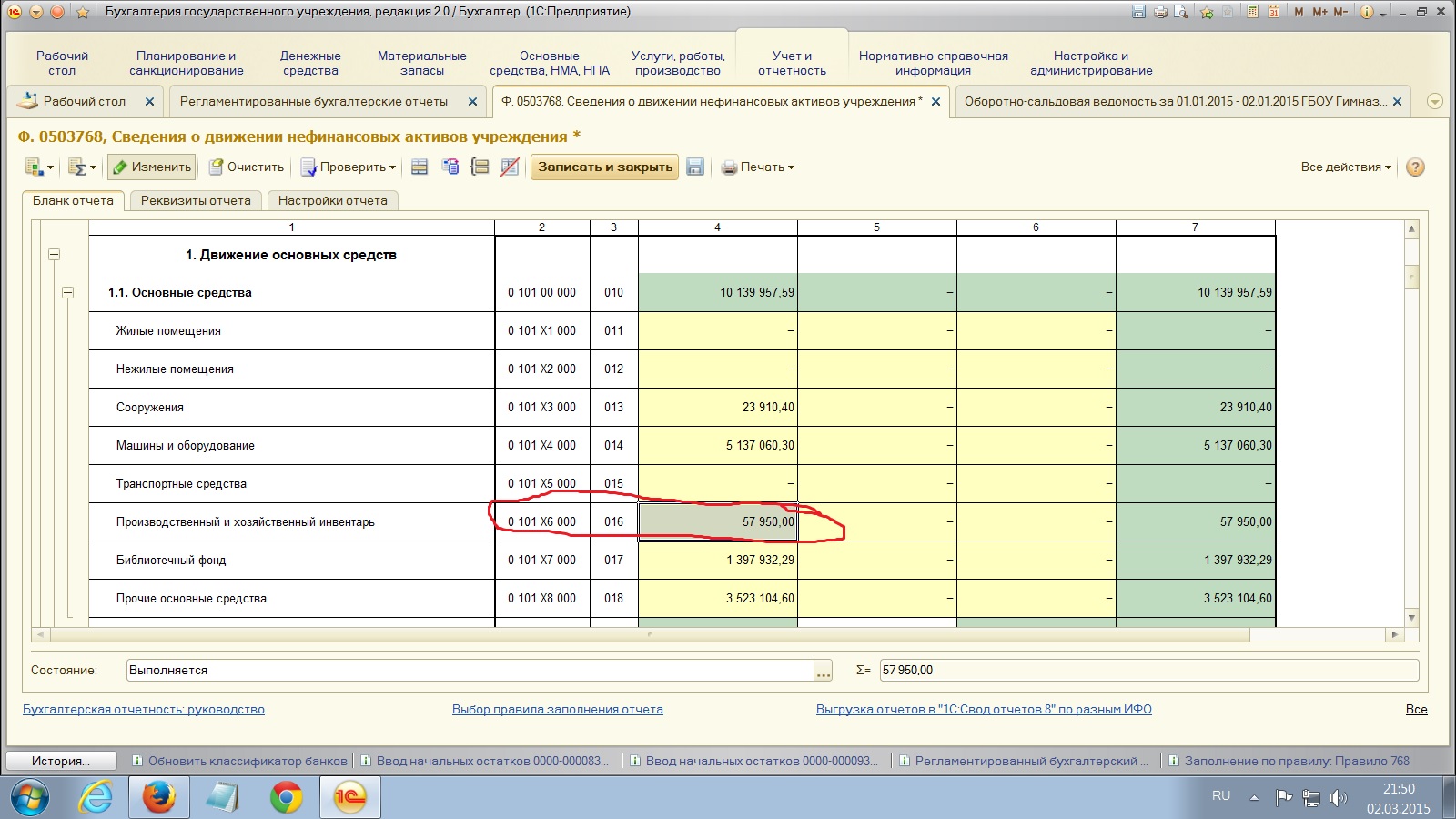Image resolution: width=1456 pixels, height=819 pixels.
Task: Open the Выбор правила заполнения отчета link
Action: point(557,709)
